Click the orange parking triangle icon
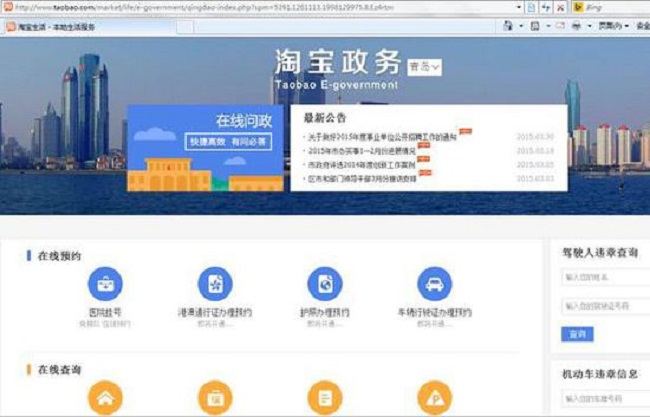This screenshot has height=417, width=650. pyautogui.click(x=434, y=398)
